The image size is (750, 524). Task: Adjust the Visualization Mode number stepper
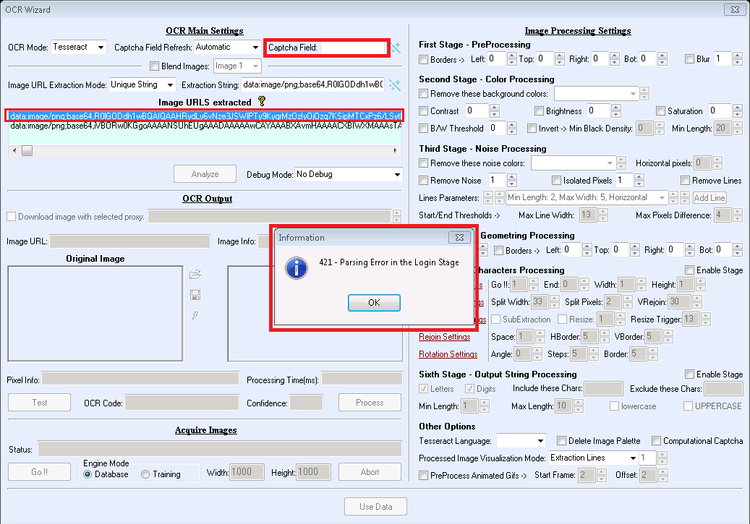click(x=662, y=458)
